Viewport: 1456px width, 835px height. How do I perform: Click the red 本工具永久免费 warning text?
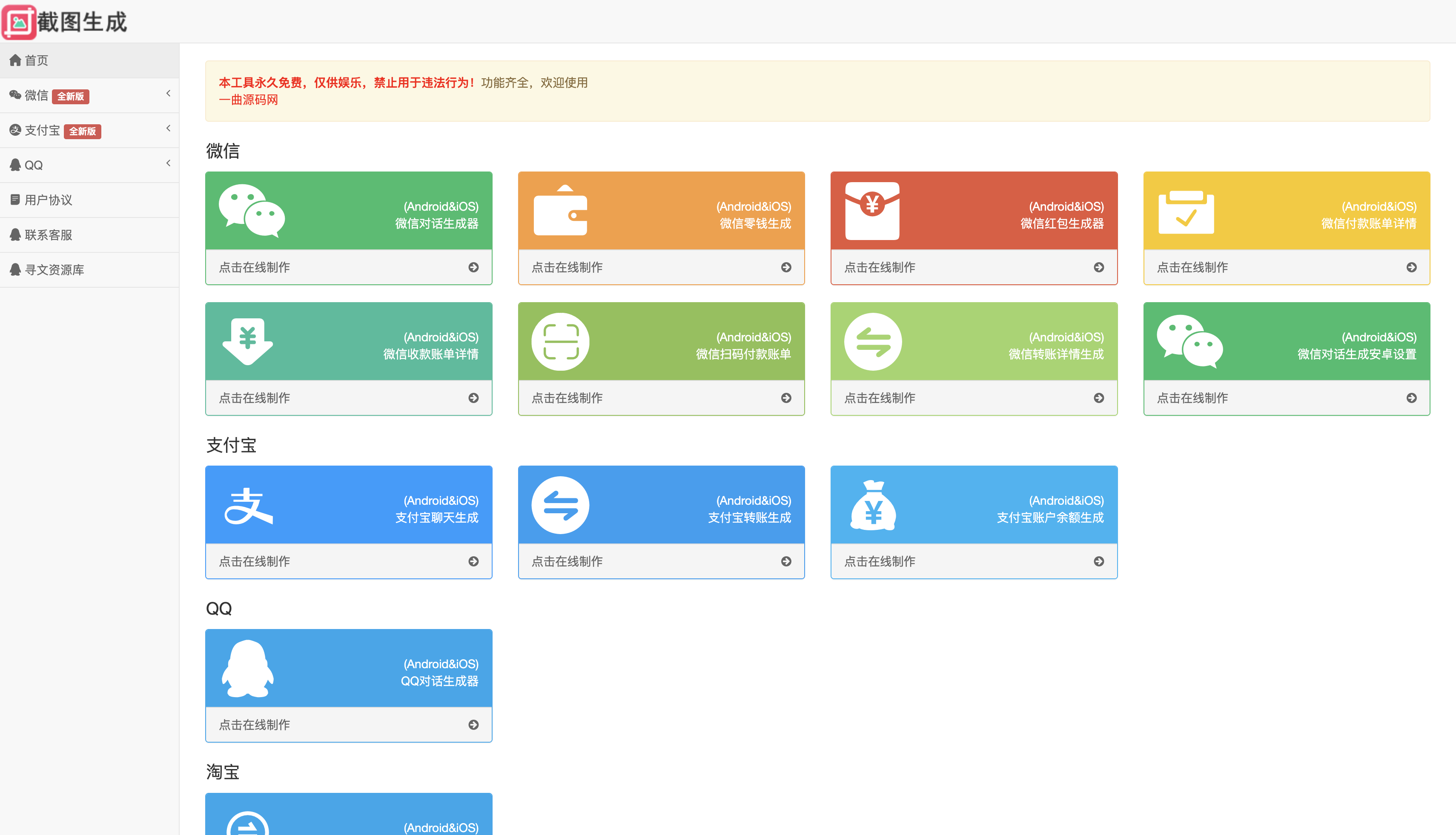(x=347, y=83)
